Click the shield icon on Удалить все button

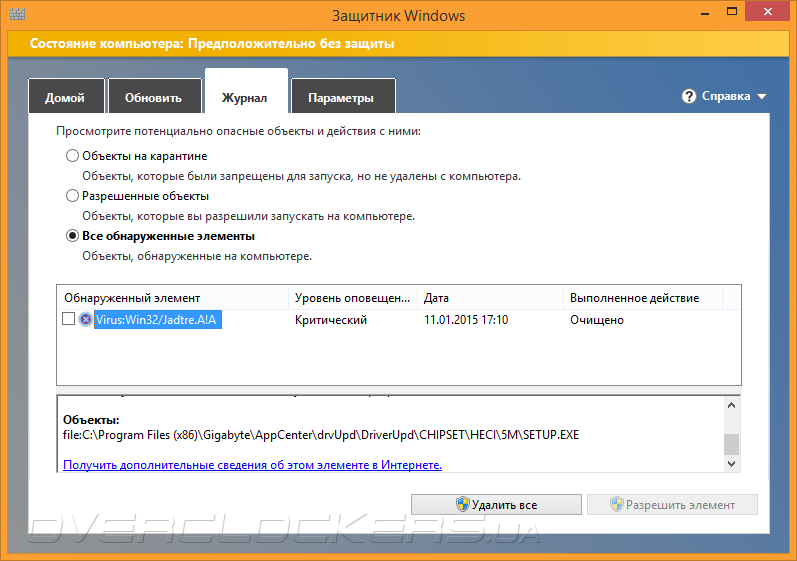(x=462, y=504)
